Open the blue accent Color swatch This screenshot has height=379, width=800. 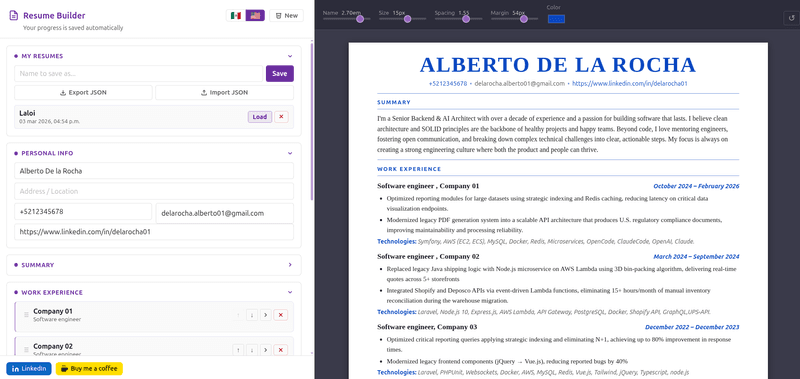(556, 19)
